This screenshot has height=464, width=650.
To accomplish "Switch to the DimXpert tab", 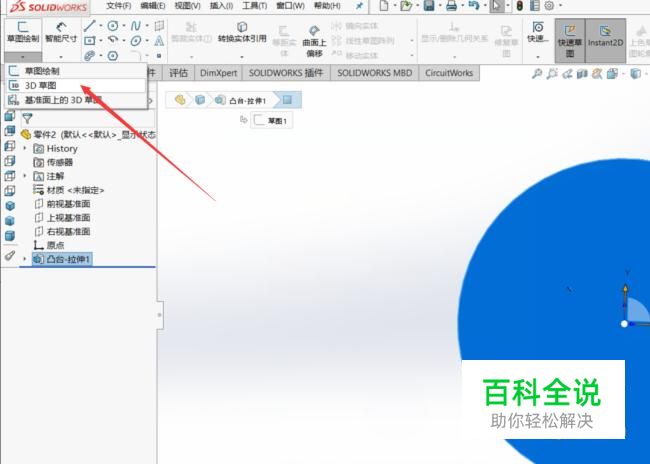I will click(x=218, y=73).
